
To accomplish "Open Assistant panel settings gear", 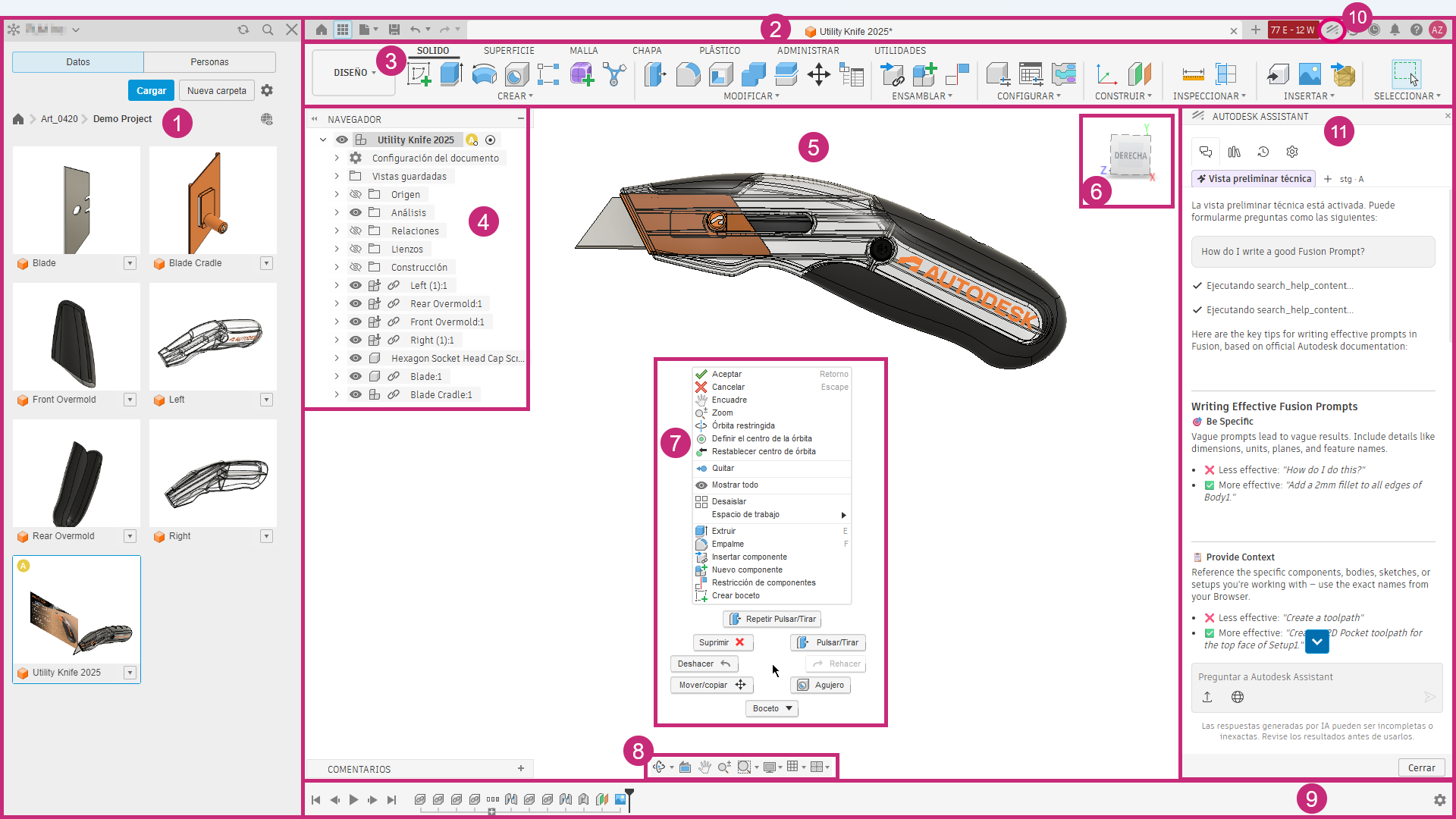I will 1292,152.
